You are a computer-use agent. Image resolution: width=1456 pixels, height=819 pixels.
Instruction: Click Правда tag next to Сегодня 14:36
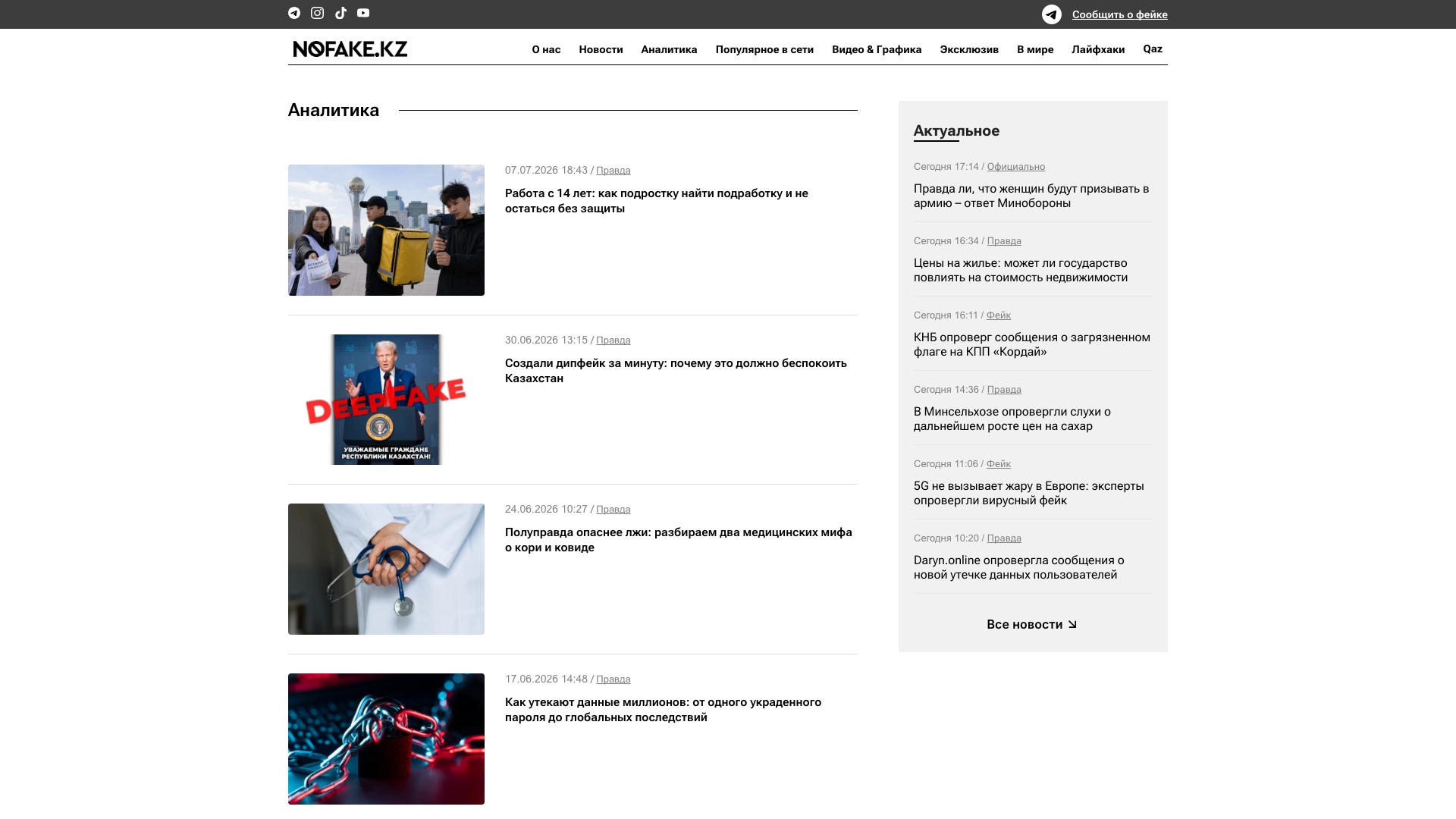1004,390
